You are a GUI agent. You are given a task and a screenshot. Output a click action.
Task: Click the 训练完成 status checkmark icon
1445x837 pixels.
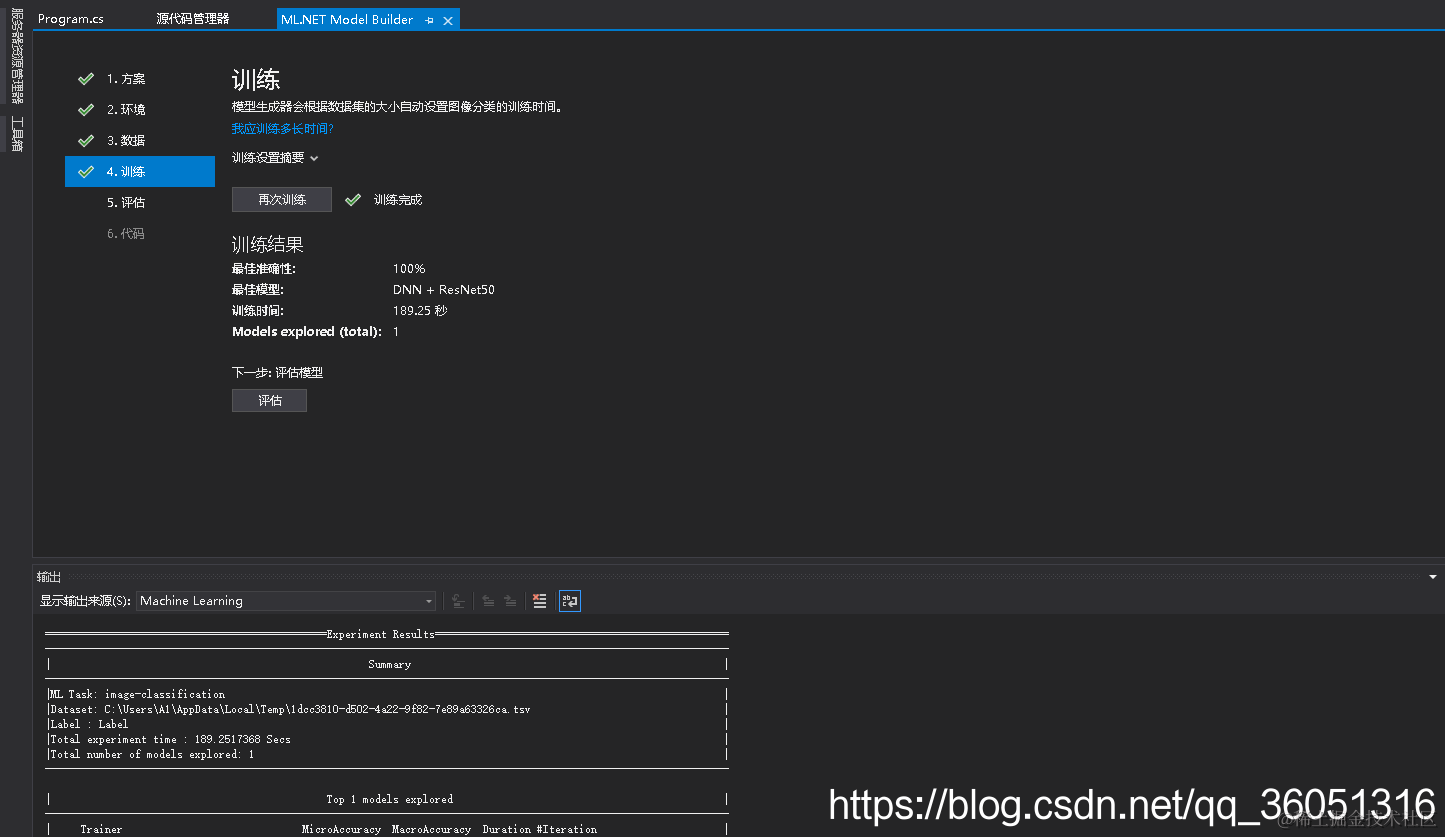coord(353,200)
